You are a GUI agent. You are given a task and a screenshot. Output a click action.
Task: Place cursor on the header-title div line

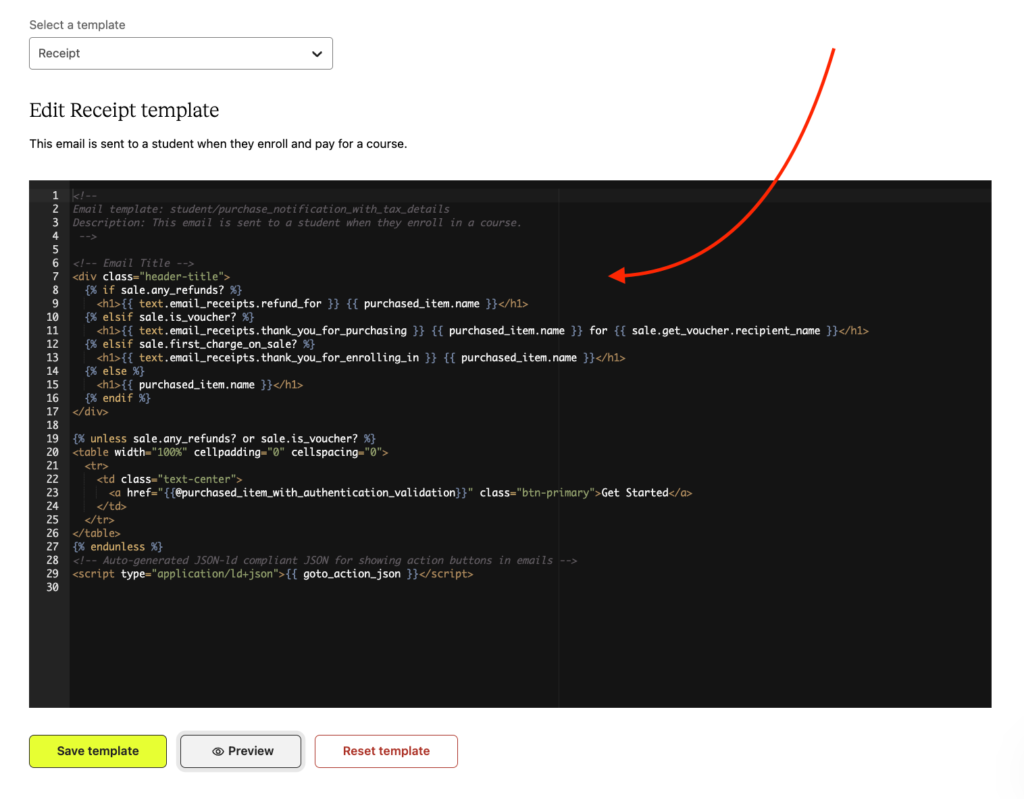click(x=150, y=276)
